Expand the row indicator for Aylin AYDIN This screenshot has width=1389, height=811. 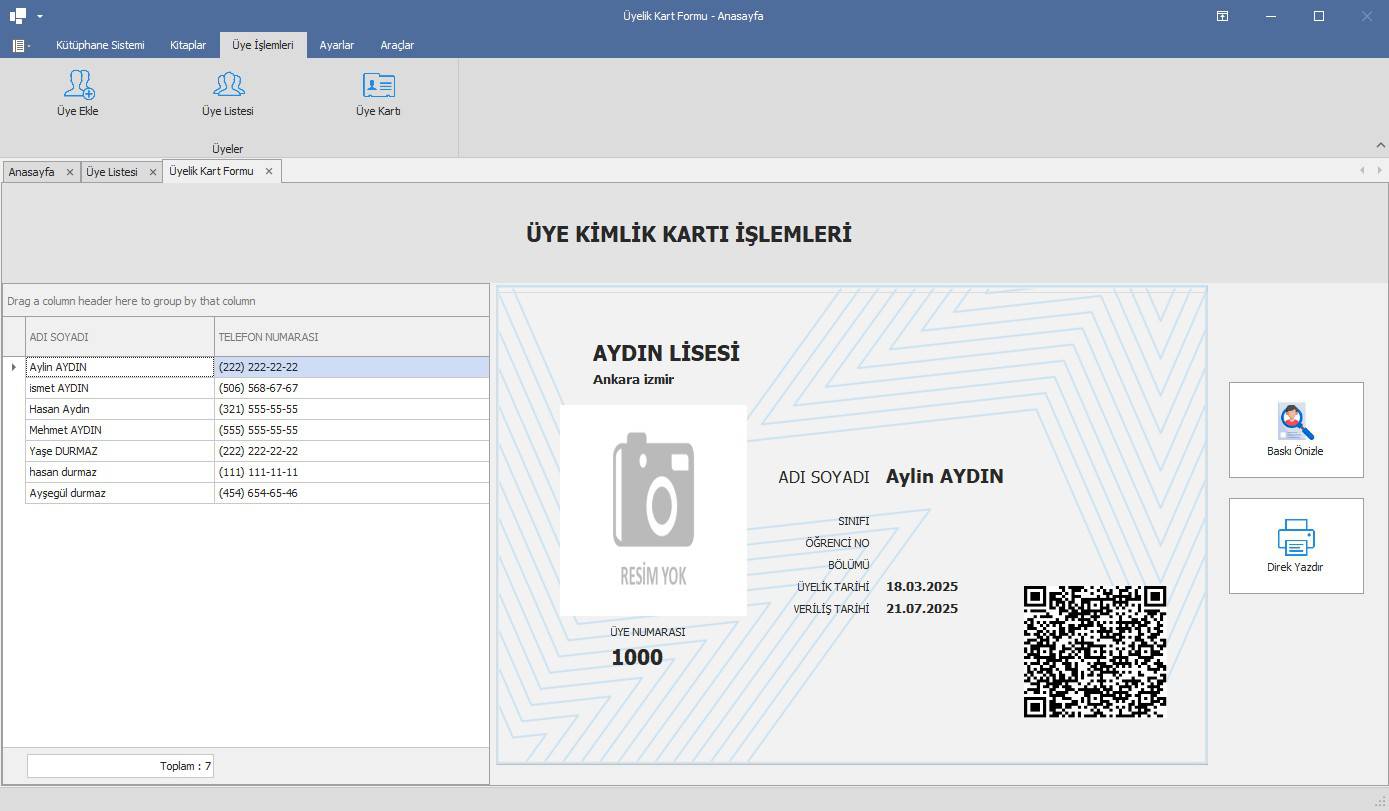pos(13,367)
